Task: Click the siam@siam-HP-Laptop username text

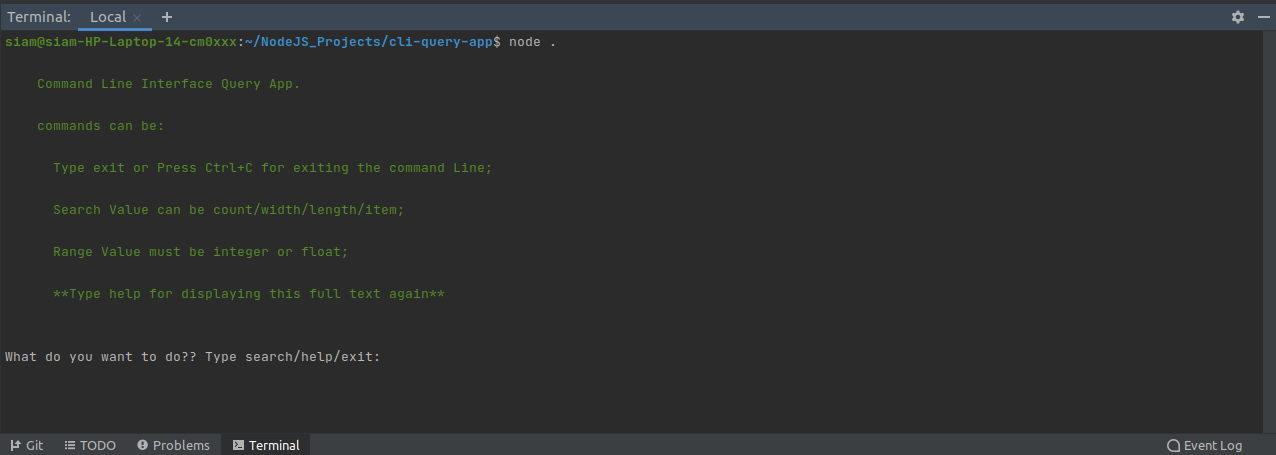Action: coord(121,42)
